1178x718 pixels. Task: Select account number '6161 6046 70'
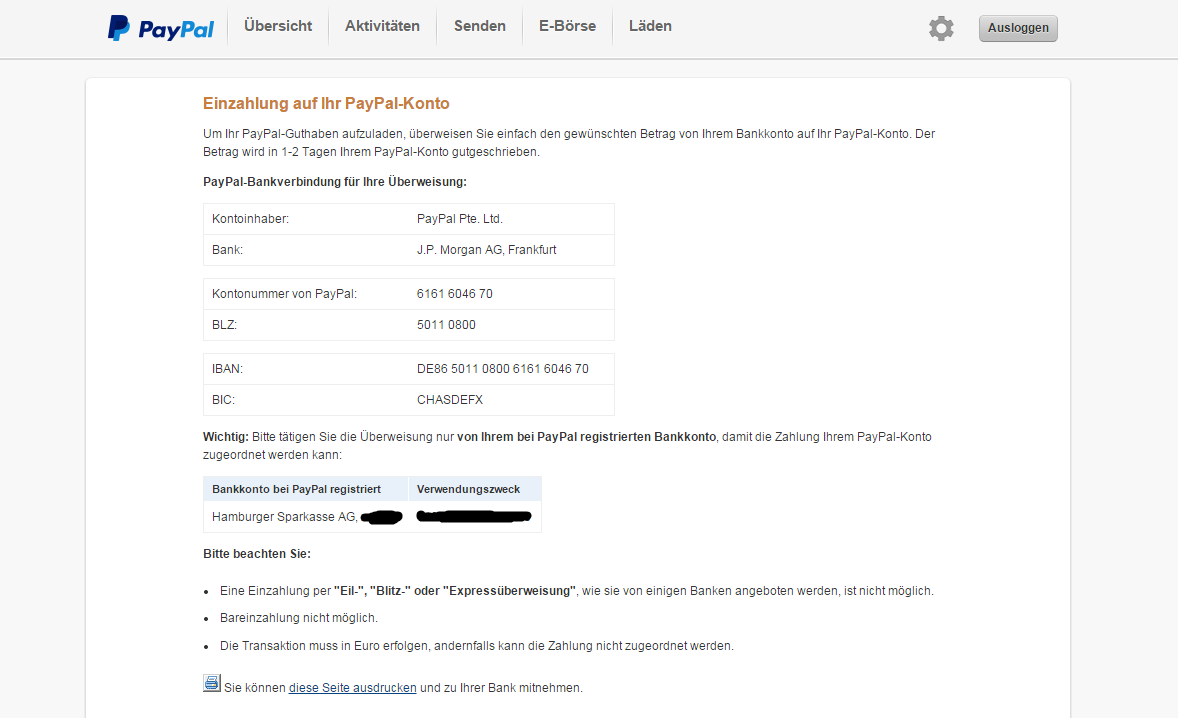(x=455, y=294)
